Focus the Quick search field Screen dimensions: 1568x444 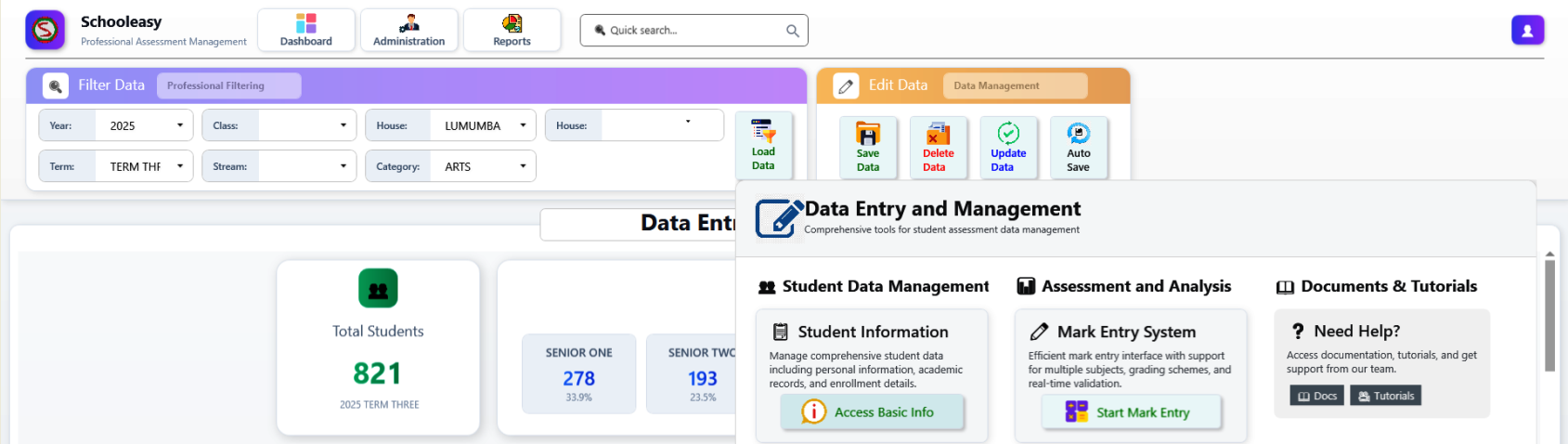click(x=693, y=30)
